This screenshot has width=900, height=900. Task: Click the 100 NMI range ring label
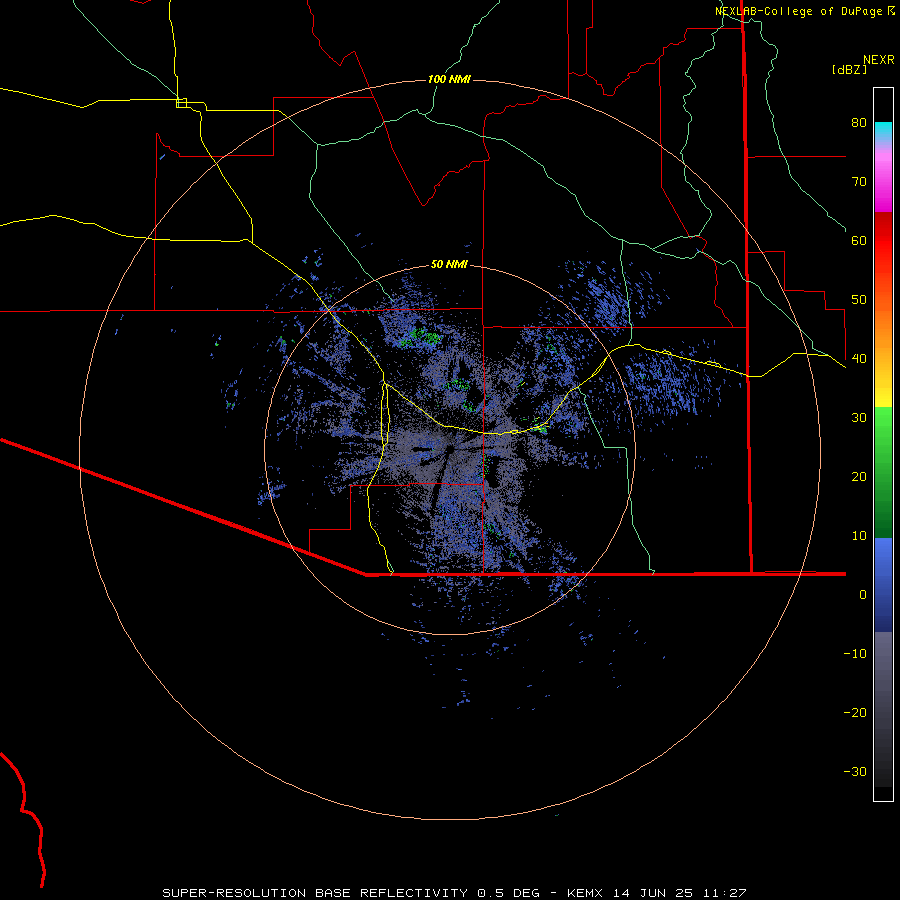coord(449,79)
